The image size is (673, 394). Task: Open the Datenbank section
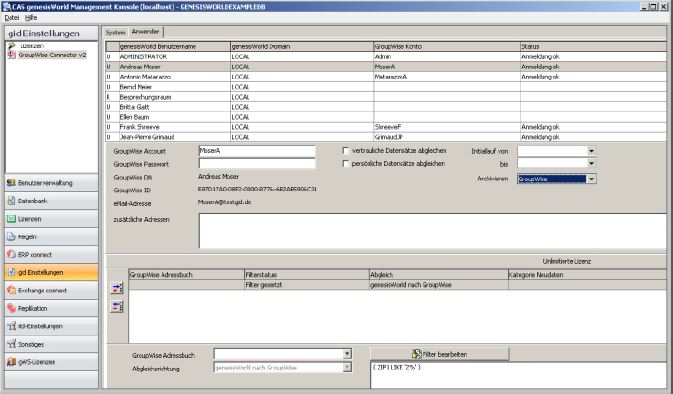[x=51, y=201]
